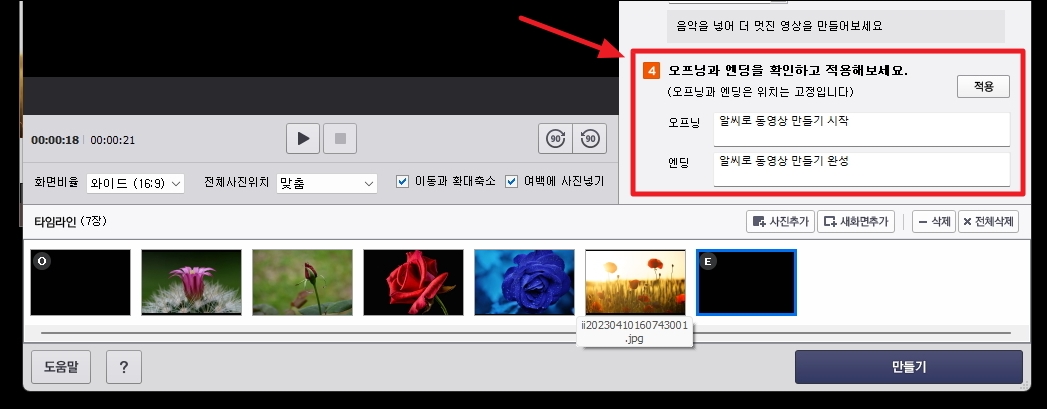
Task: Click the 음악을 넣어 더 멋진 영상을 만들어보세요 hint
Action: tap(779, 26)
